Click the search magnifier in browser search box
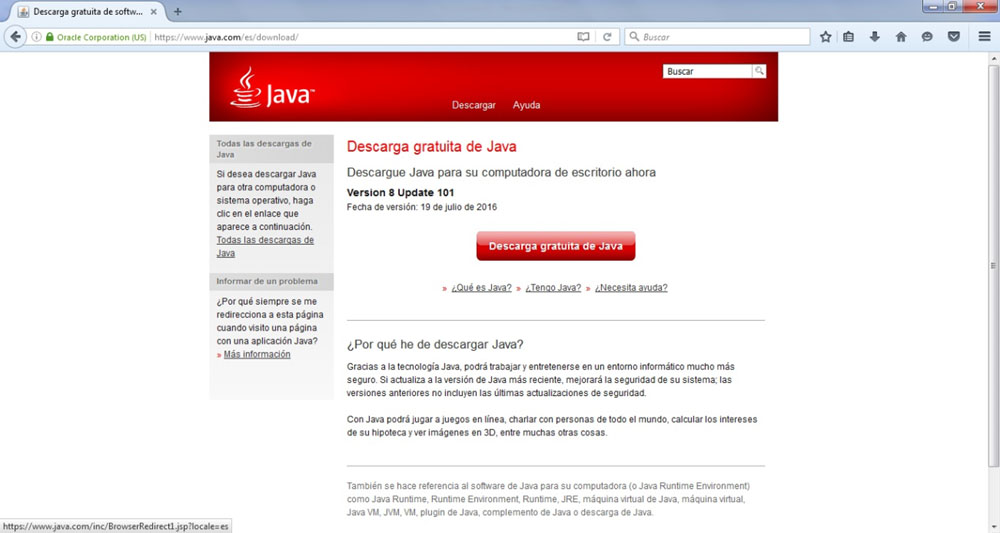The height and width of the screenshot is (533, 1000). coord(634,37)
